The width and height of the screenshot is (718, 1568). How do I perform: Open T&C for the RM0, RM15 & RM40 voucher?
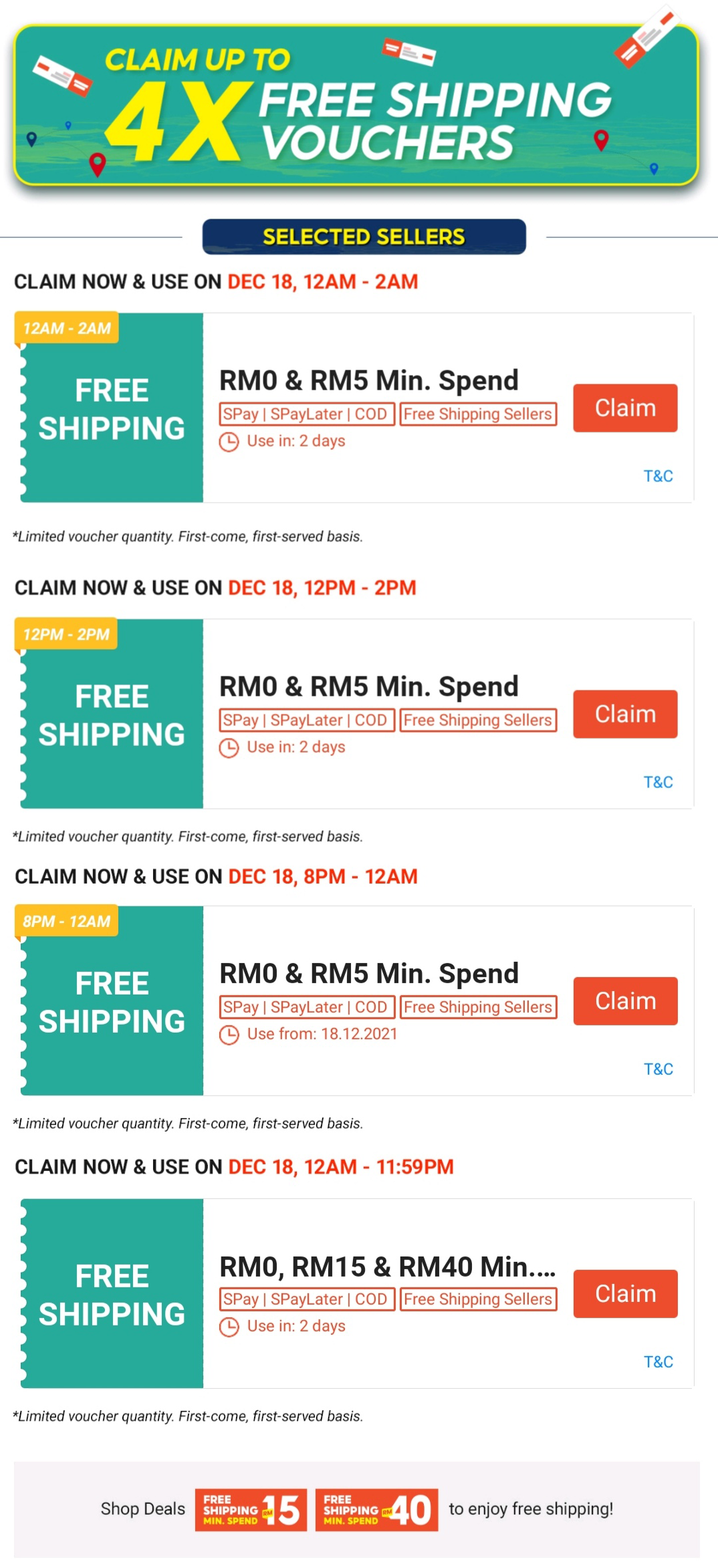pyautogui.click(x=658, y=1361)
